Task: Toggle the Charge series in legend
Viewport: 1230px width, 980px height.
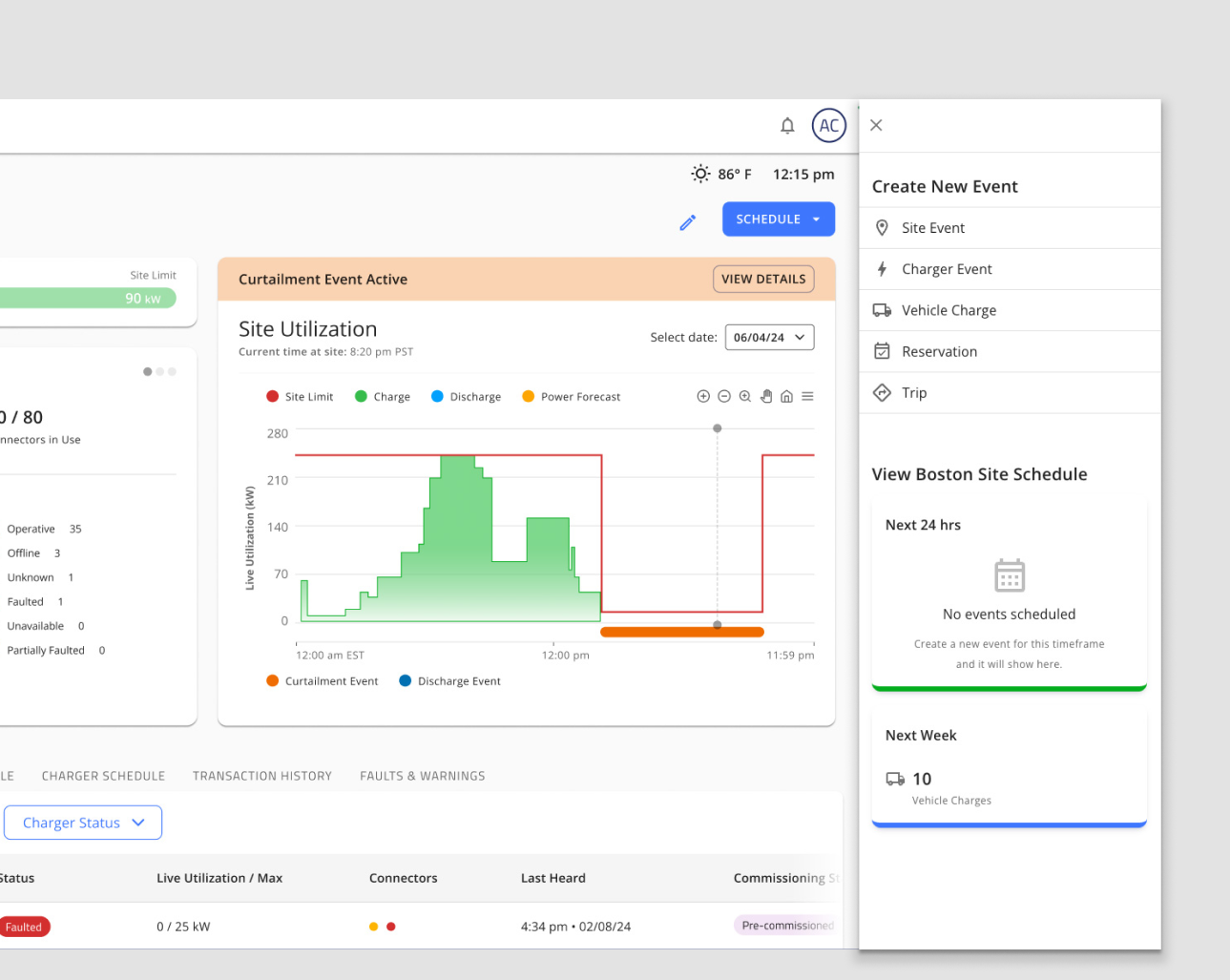Action: [382, 397]
